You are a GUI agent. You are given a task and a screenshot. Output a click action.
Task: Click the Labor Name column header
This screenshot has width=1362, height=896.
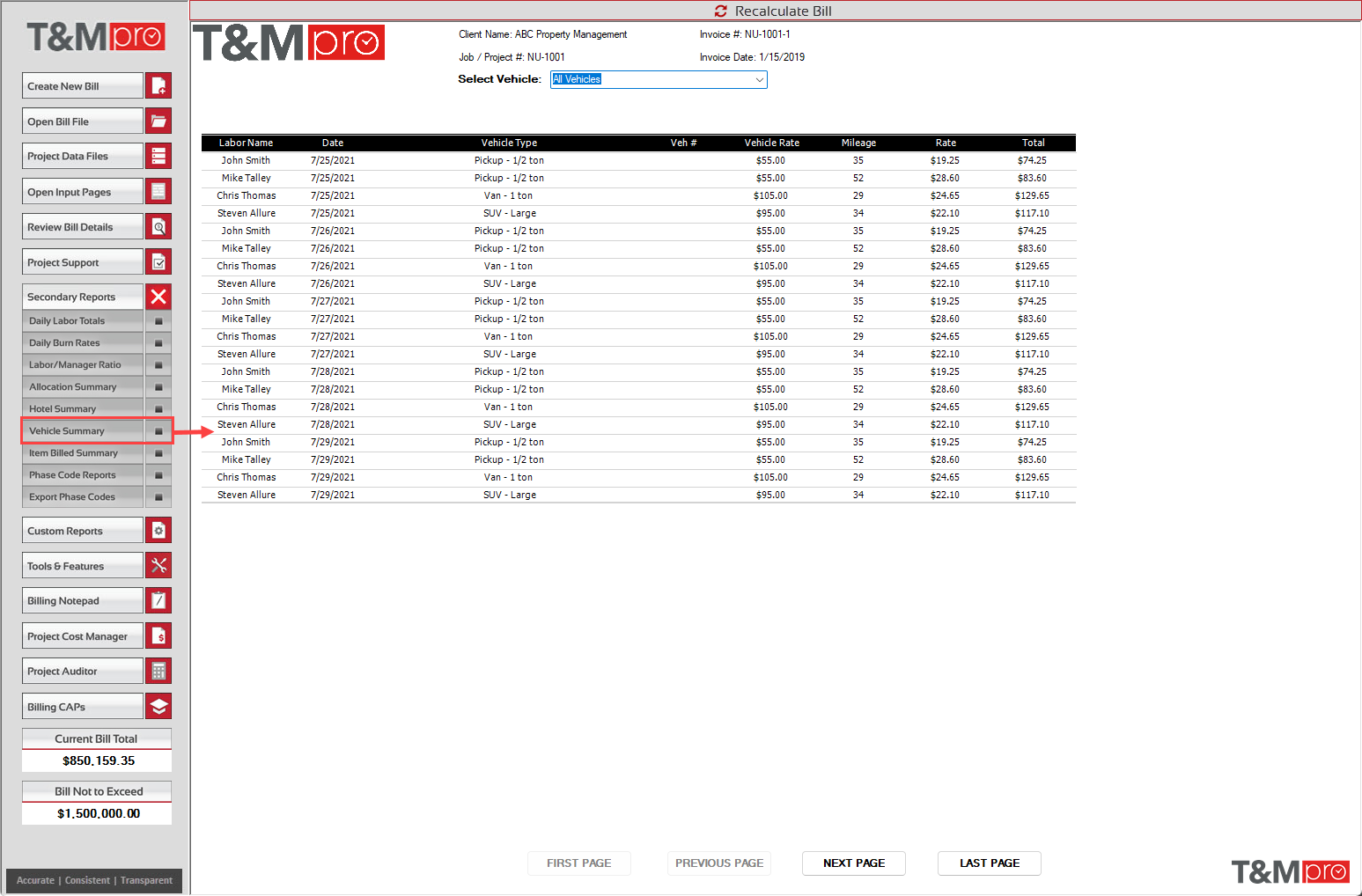pyautogui.click(x=246, y=143)
